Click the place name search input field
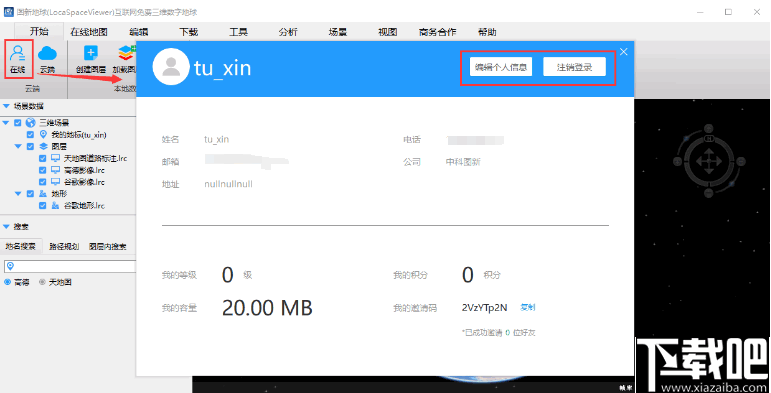 [69, 266]
